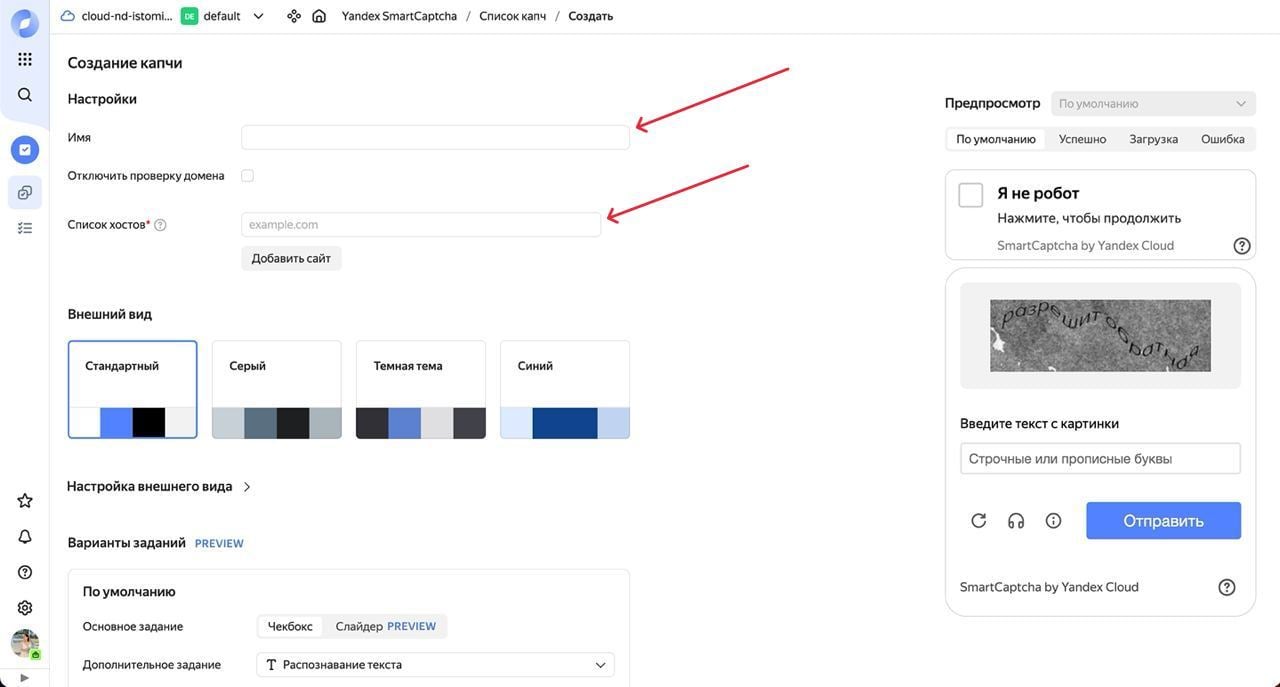This screenshot has height=687, width=1280.
Task: Check the Я не робот checkbox
Action: click(x=971, y=195)
